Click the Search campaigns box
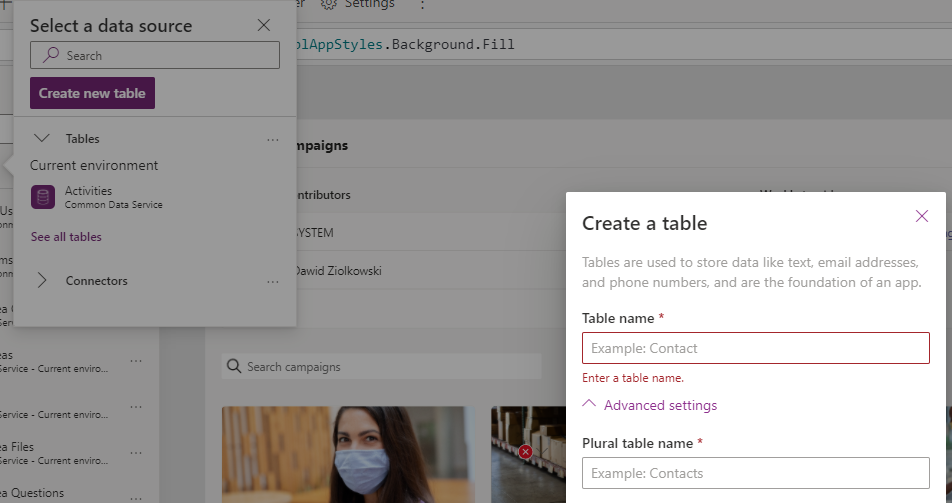Image resolution: width=952 pixels, height=503 pixels. (x=390, y=367)
